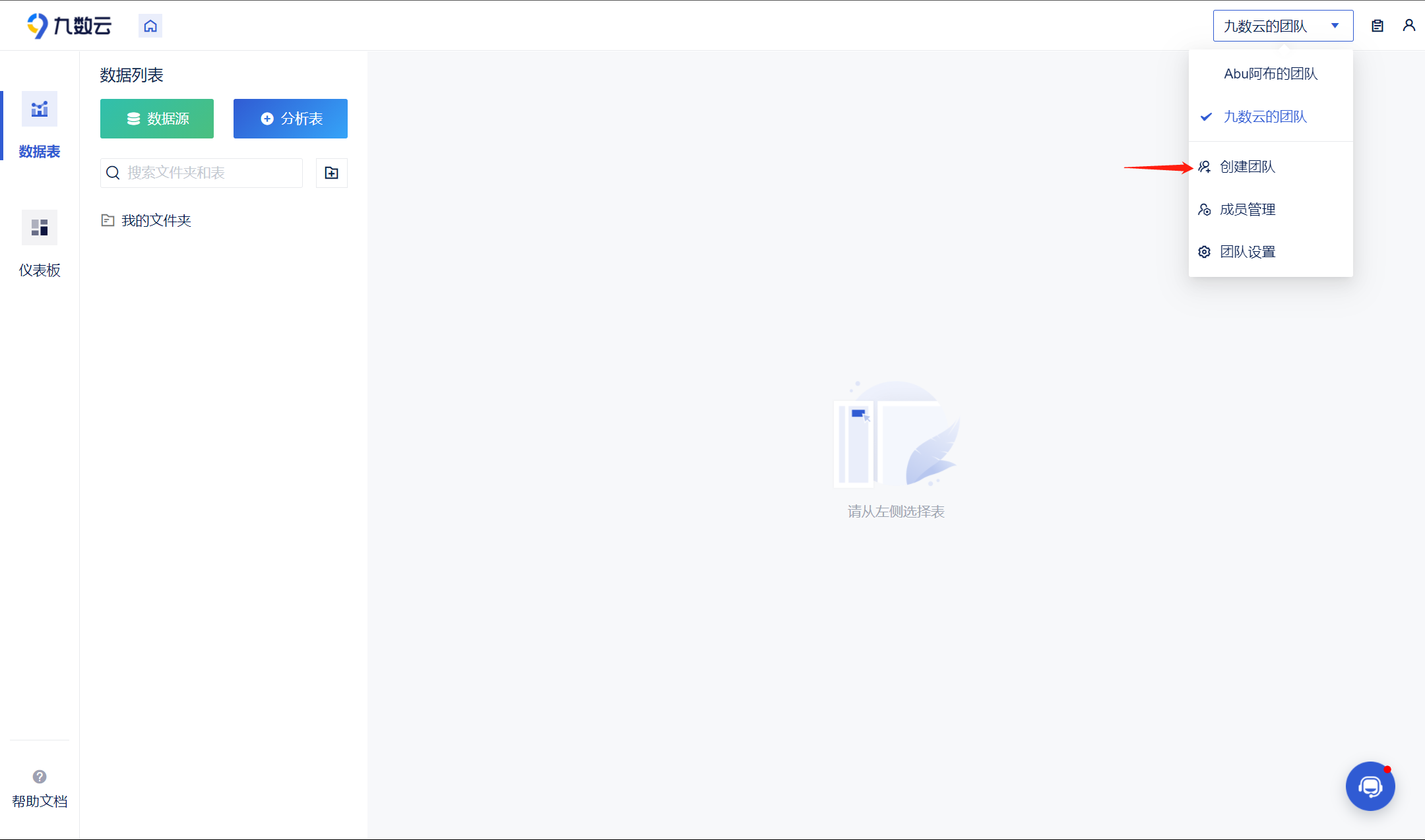Click the blue 分析表 button
The height and width of the screenshot is (840, 1425).
pyautogui.click(x=290, y=119)
